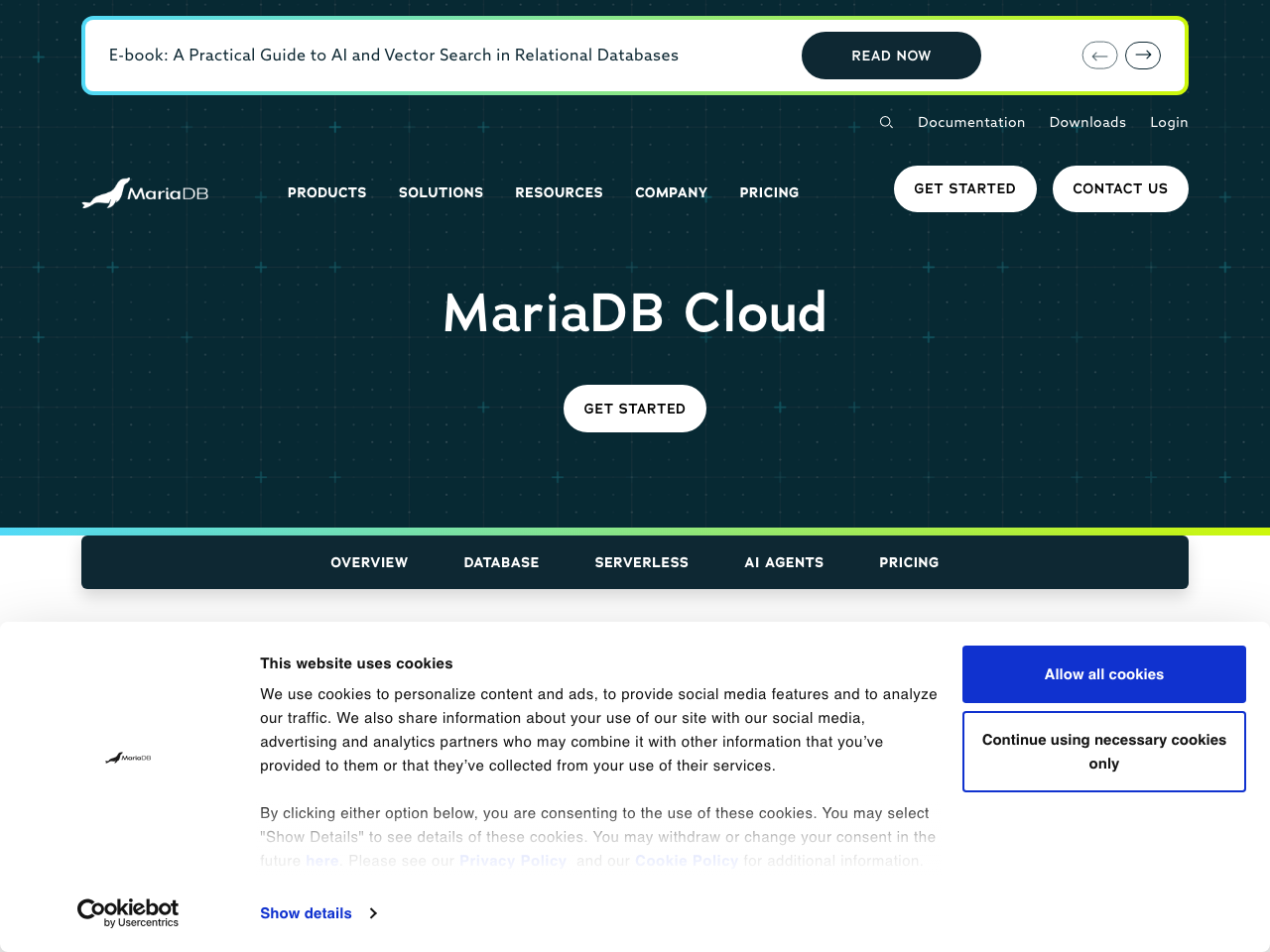This screenshot has height=952, width=1270.
Task: Click the COMPANY menu item
Action: [672, 192]
